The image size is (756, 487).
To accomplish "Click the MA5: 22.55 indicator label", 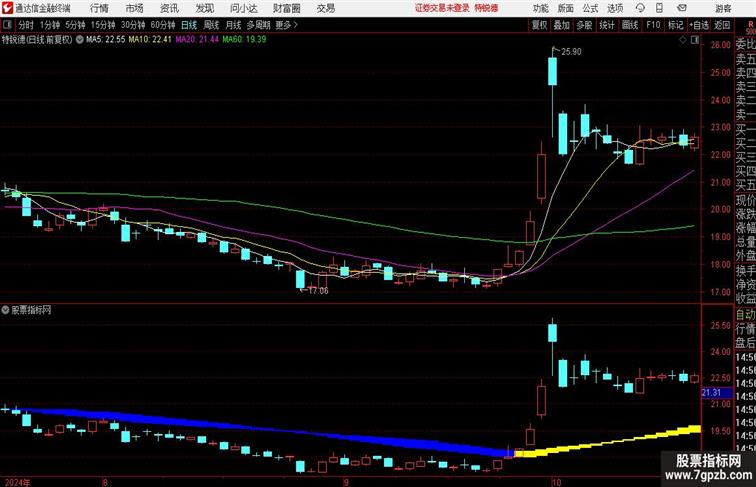I will click(x=106, y=40).
